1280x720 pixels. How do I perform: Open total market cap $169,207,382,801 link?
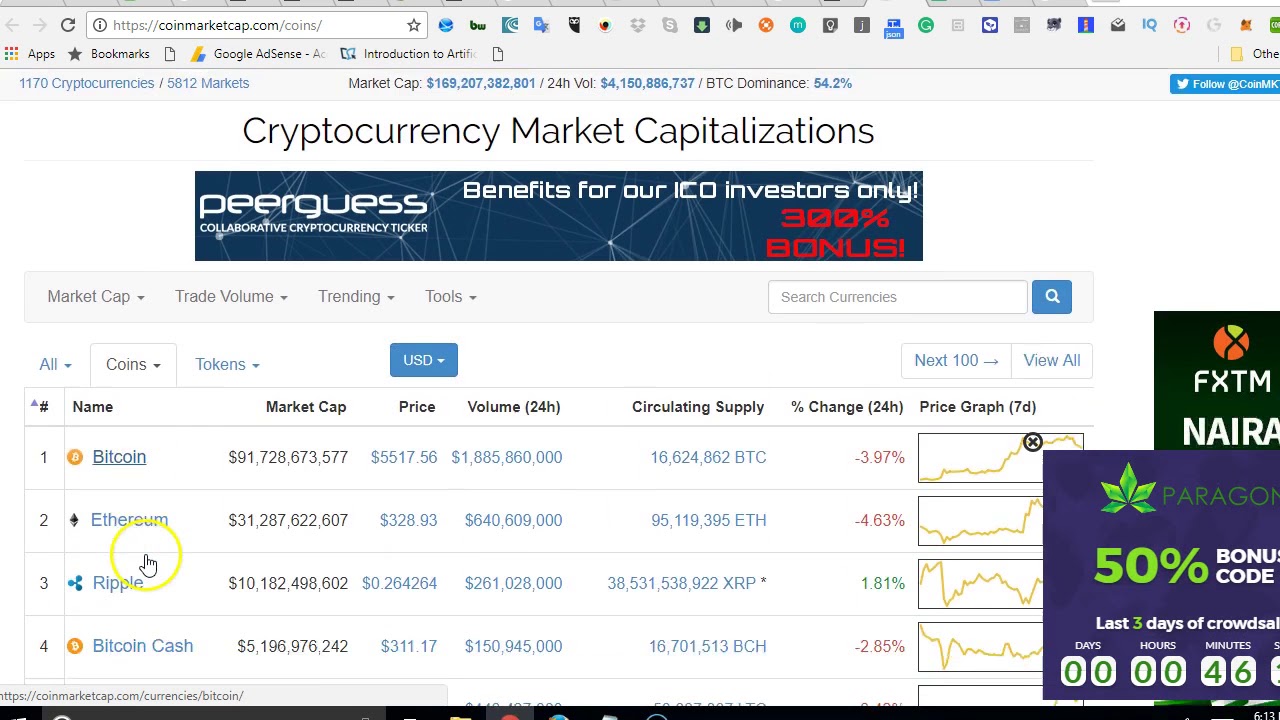[481, 83]
